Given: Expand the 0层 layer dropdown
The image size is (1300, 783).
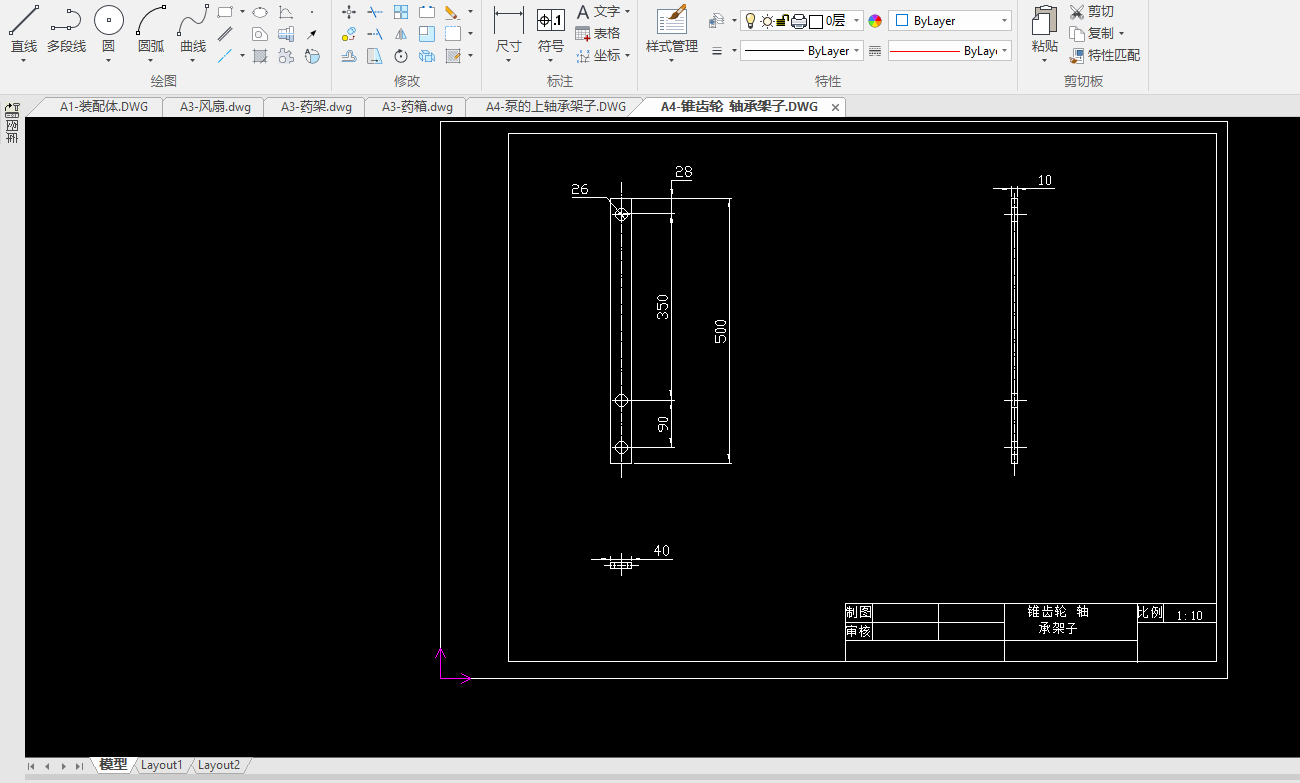Looking at the screenshot, I should point(856,21).
